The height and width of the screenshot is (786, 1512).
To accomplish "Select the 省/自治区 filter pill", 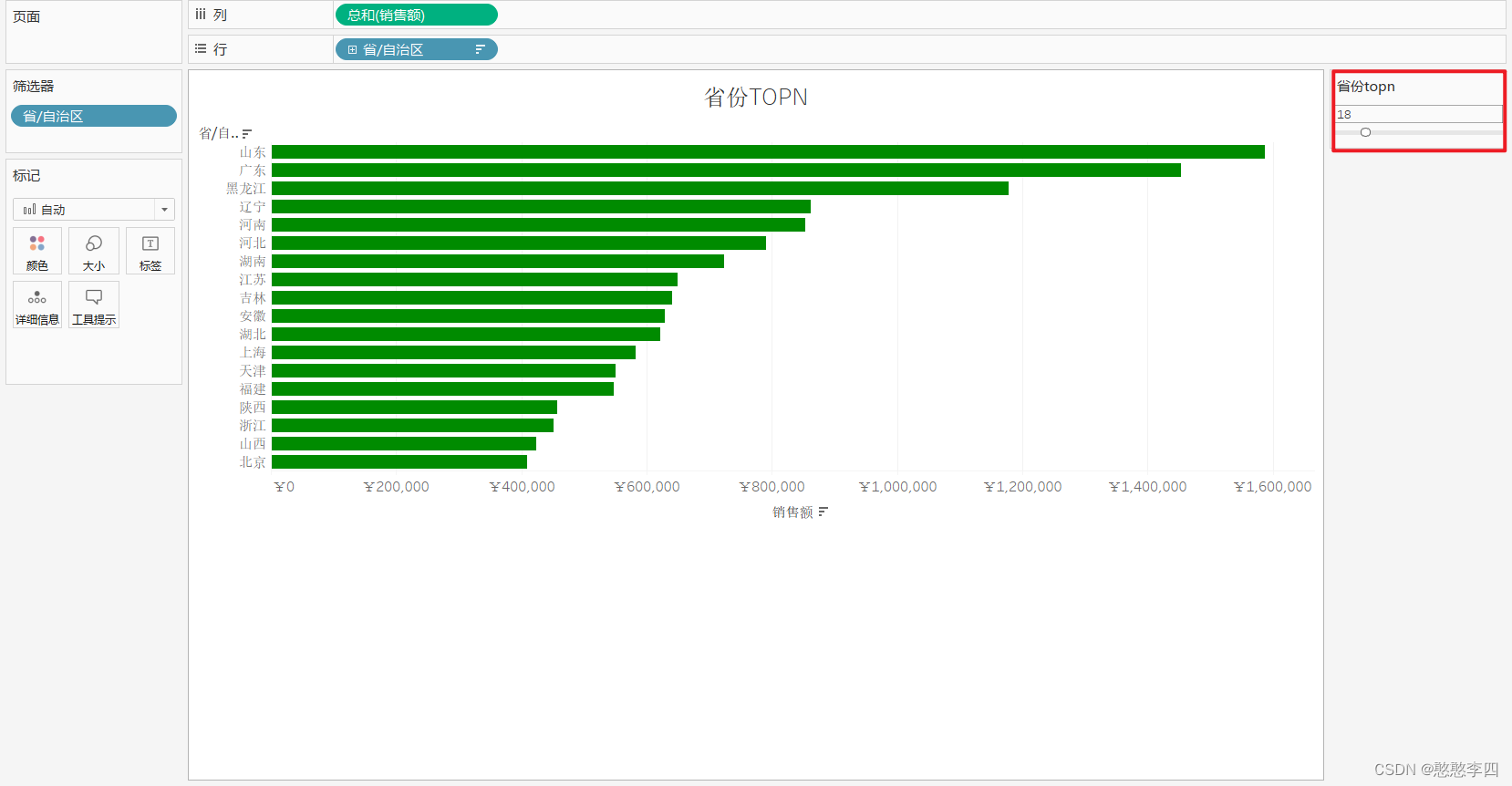I will [94, 116].
